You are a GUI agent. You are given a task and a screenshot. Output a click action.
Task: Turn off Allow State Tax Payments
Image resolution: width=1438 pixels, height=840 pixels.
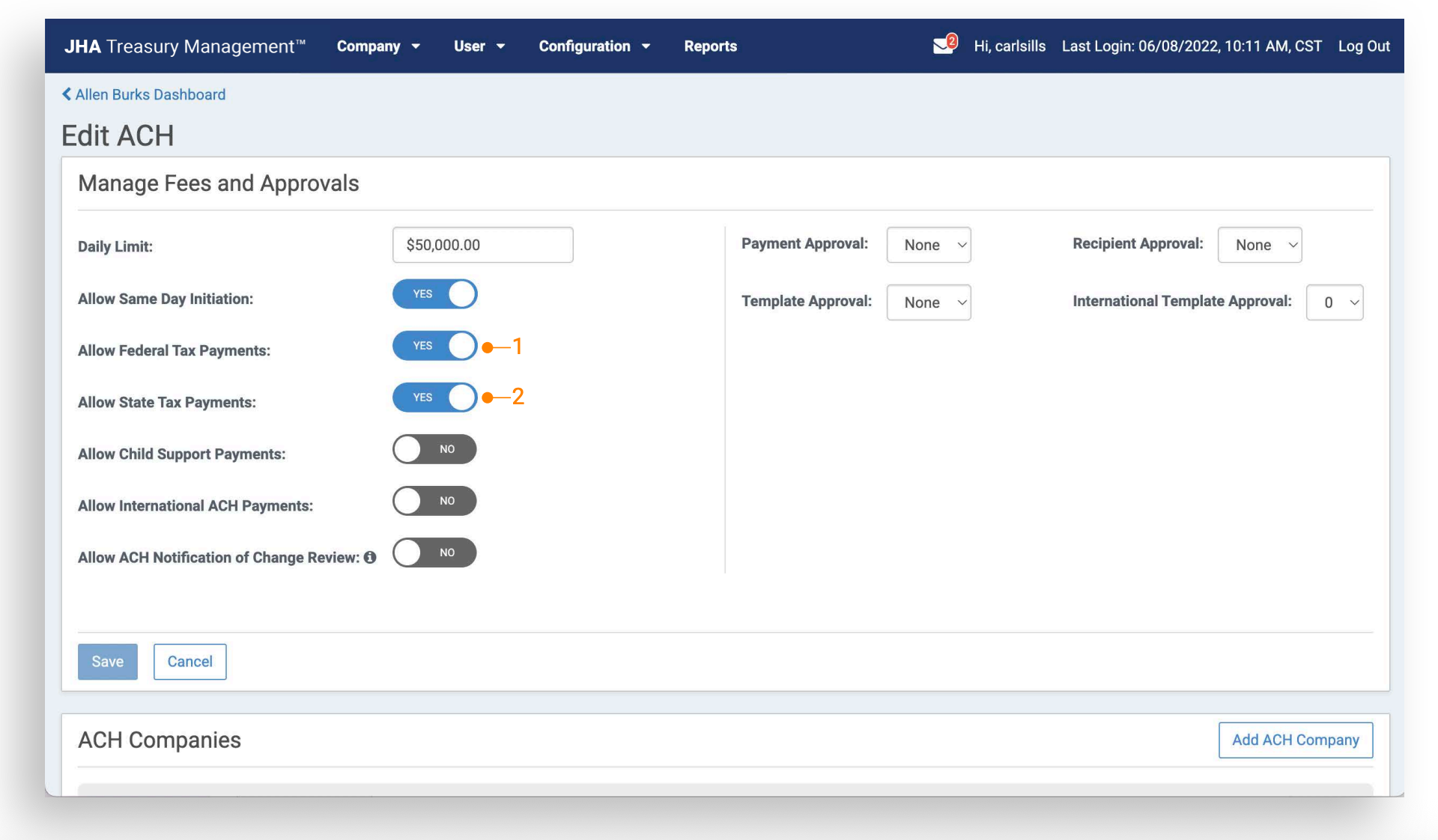coord(434,398)
